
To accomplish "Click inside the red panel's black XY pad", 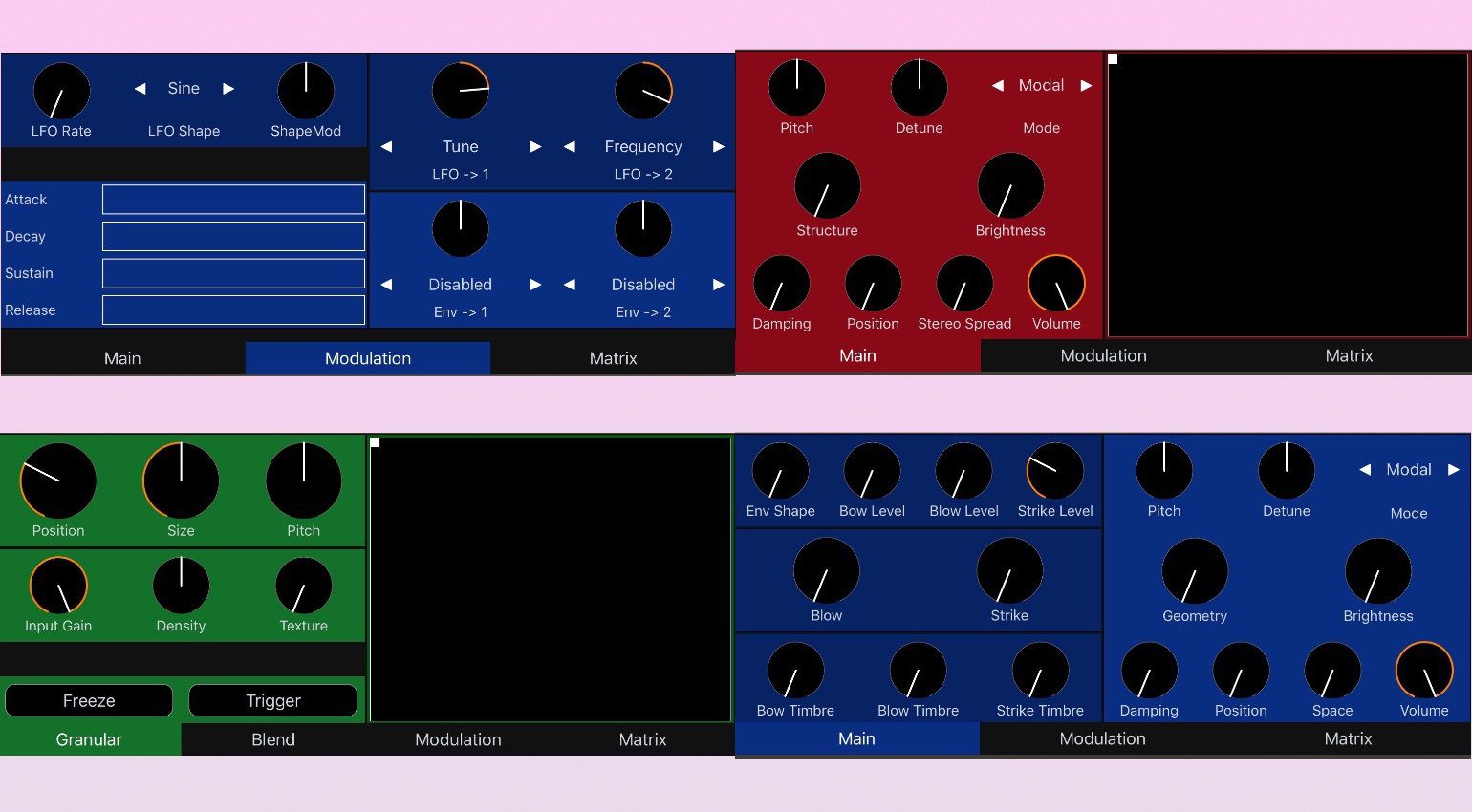I will [1288, 195].
